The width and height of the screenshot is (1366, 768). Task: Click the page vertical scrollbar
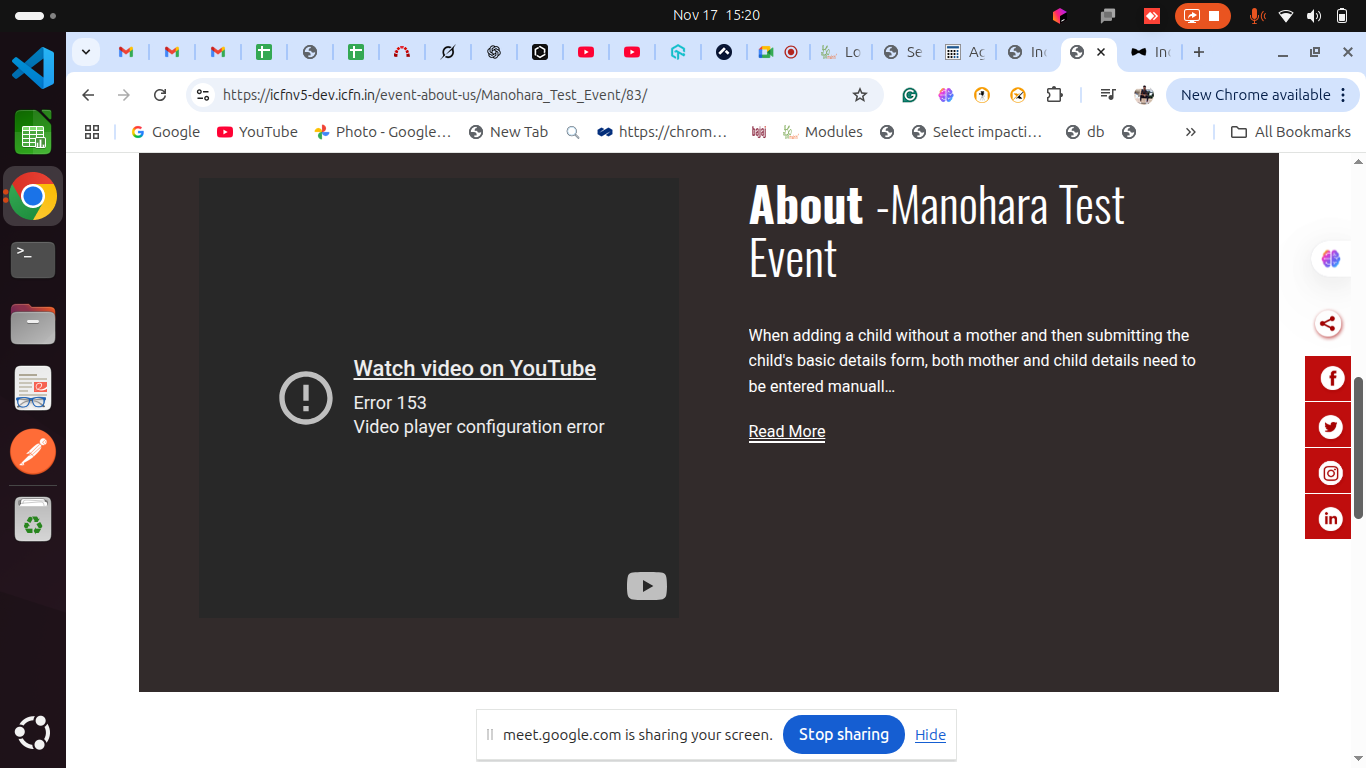(1358, 447)
